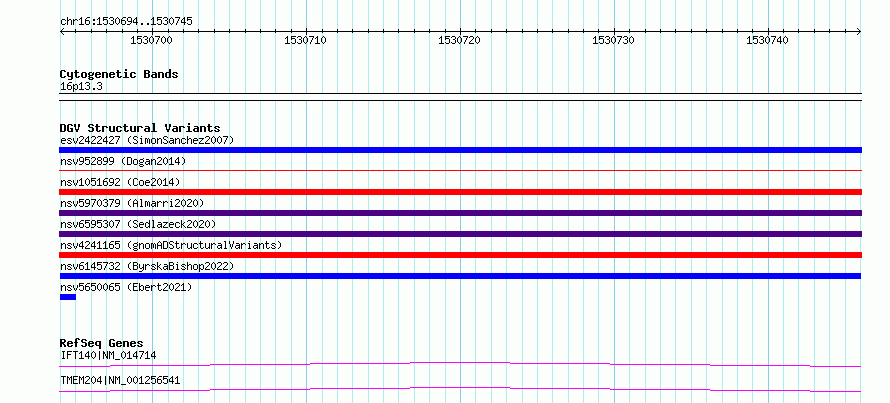The height and width of the screenshot is (403, 890).
Task: Open variant nsv6595307 (Sedlazeck2020) label
Action: tap(138, 224)
